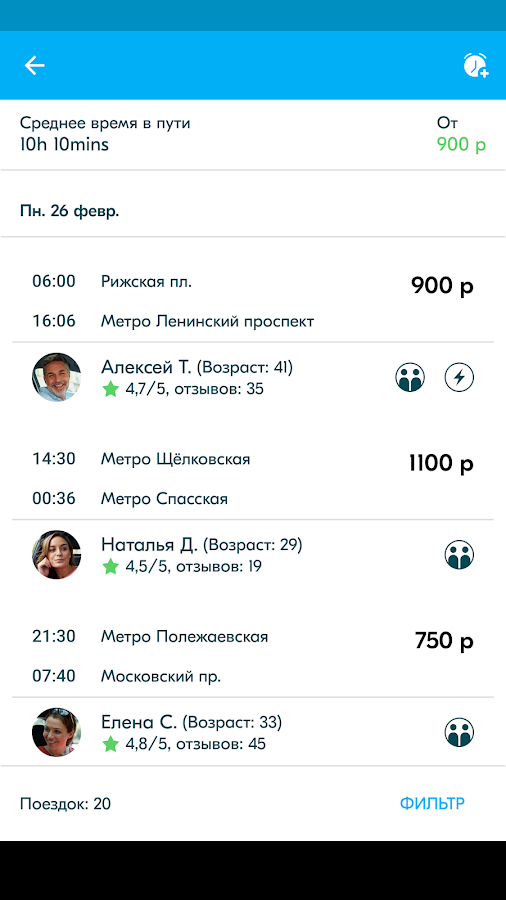
Task: Tap destination Метро Ленинский проспект
Action: click(x=208, y=321)
